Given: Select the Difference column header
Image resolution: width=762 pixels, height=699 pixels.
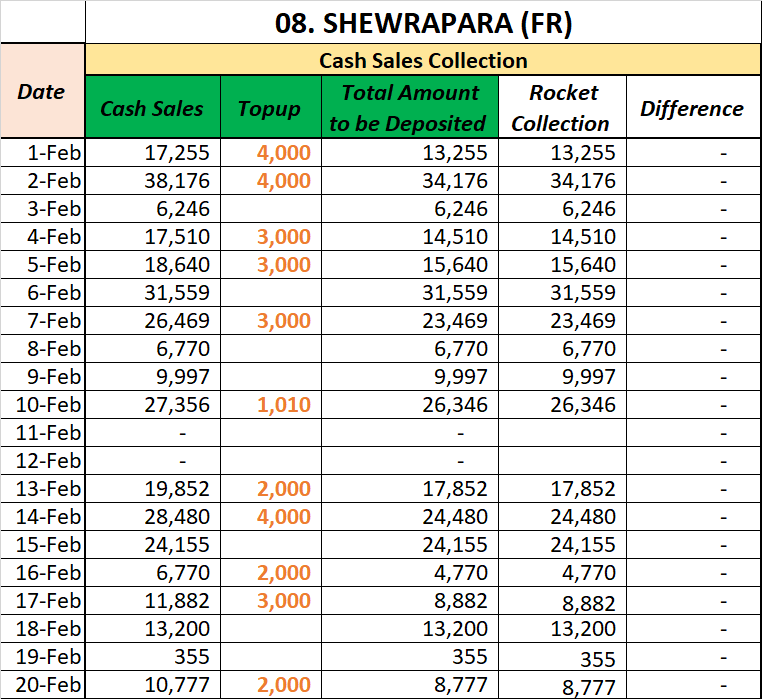Looking at the screenshot, I should (x=694, y=107).
